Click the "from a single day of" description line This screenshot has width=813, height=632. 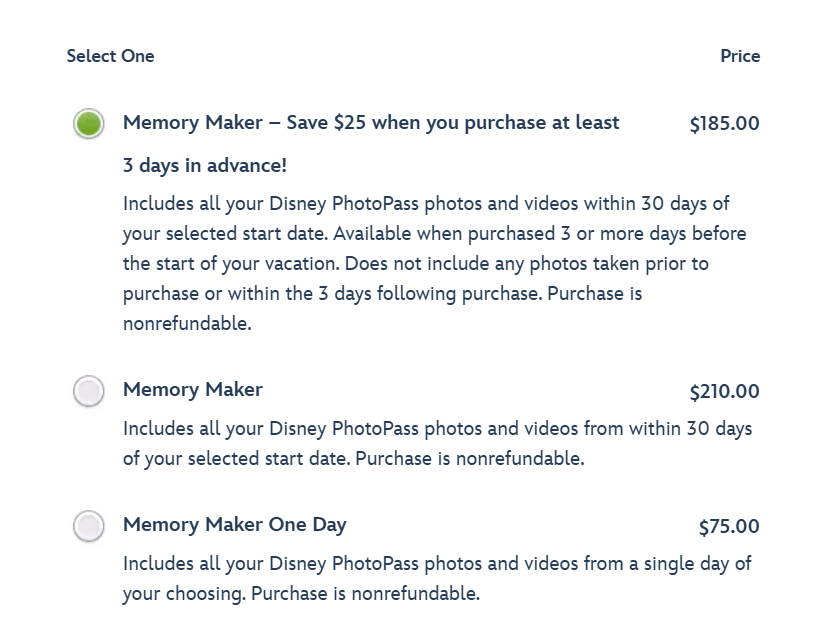(437, 564)
